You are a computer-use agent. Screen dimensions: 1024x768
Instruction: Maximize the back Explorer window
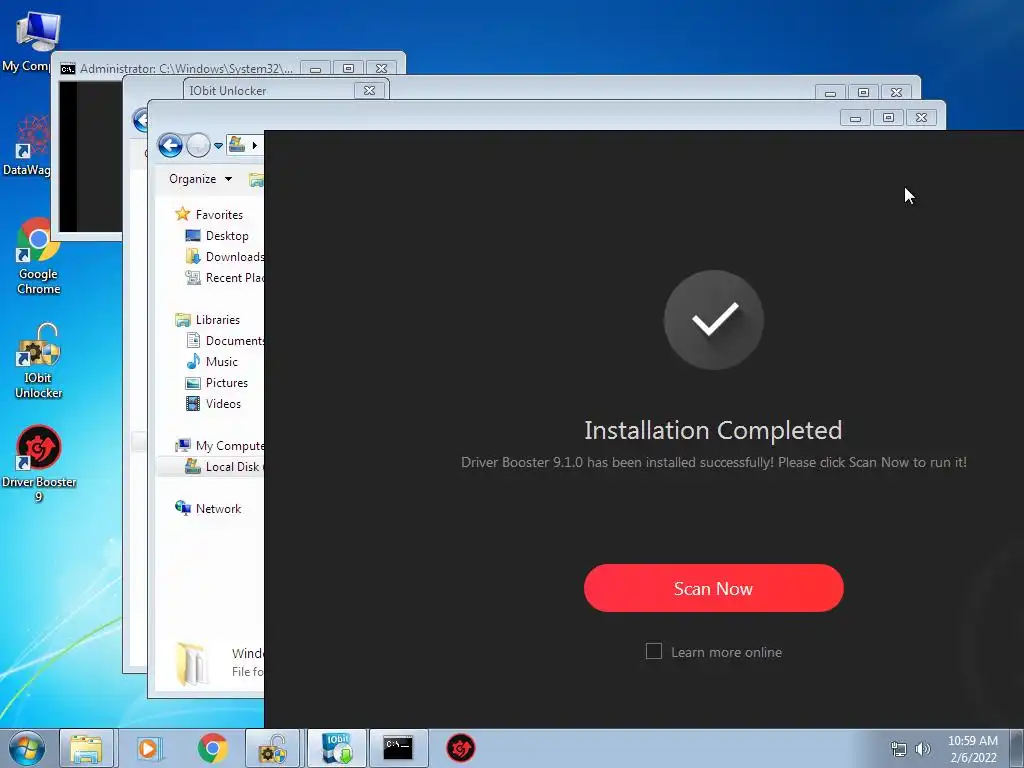point(863,93)
